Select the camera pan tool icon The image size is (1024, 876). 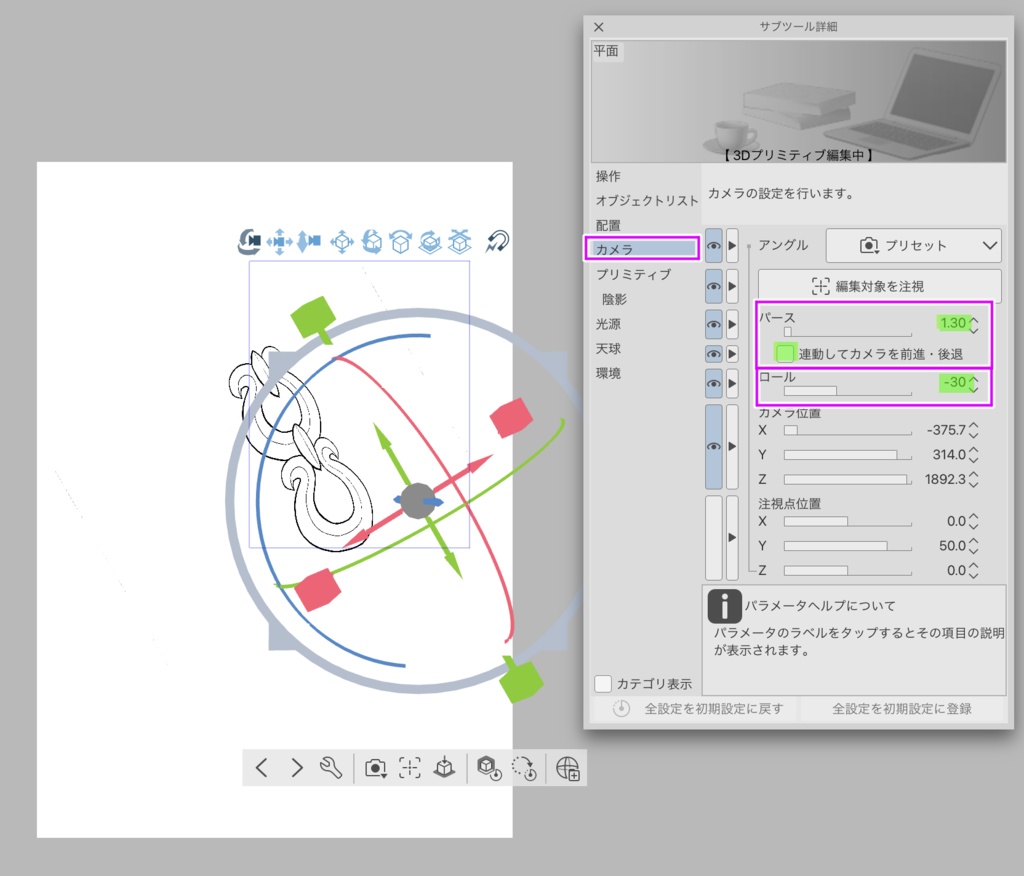point(280,241)
